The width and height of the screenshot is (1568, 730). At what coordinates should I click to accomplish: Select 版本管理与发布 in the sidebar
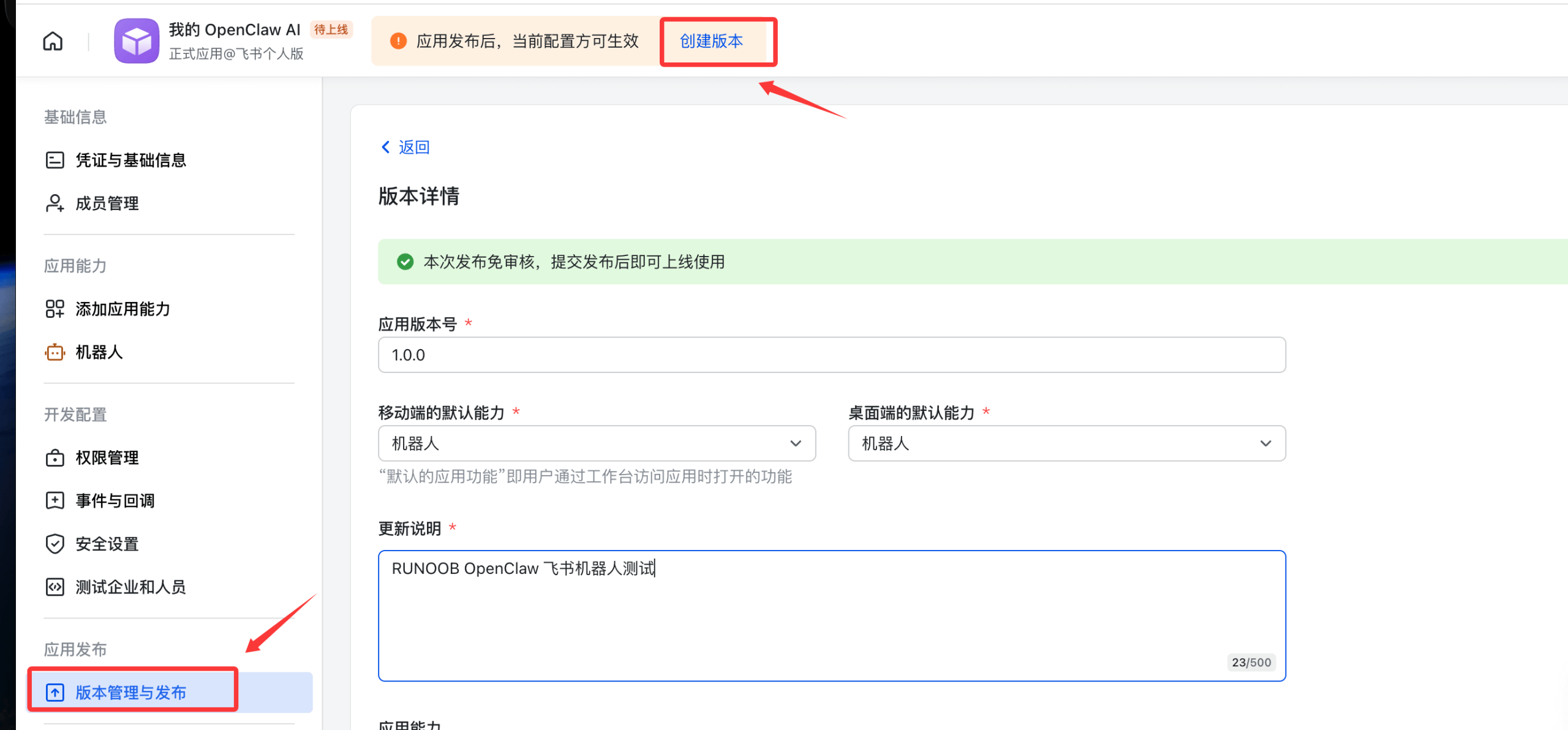[x=130, y=693]
